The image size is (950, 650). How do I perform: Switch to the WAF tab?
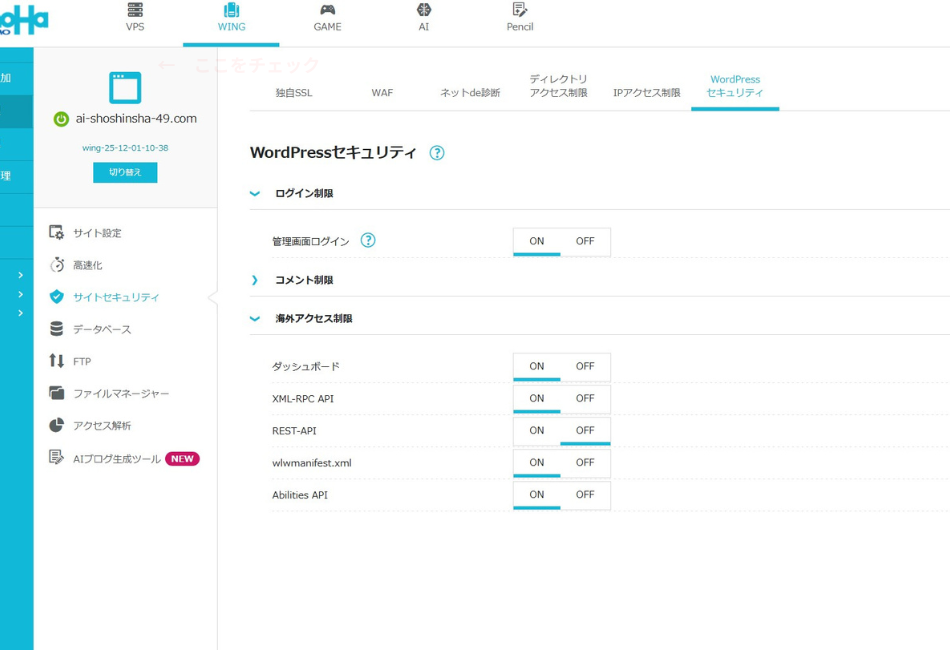[x=382, y=92]
